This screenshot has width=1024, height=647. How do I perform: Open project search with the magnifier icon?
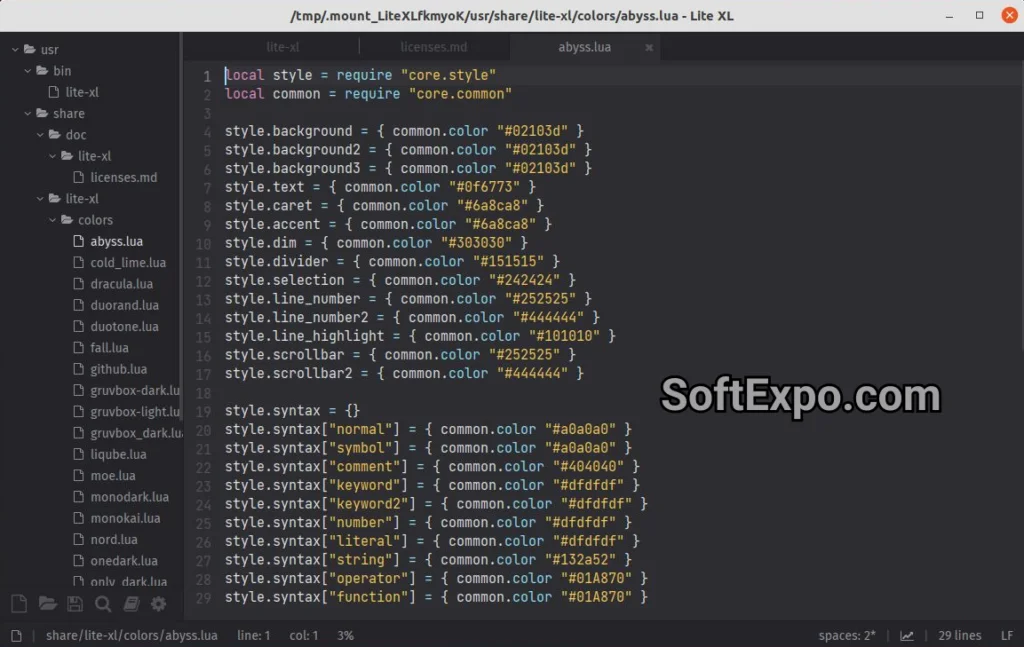tap(101, 604)
